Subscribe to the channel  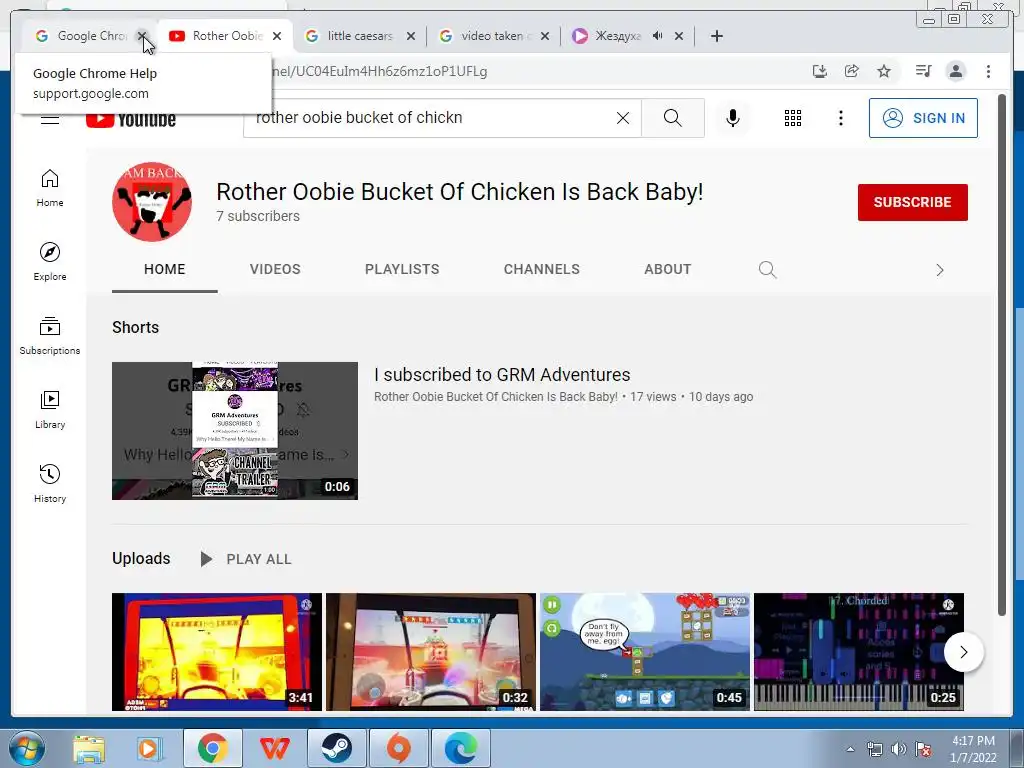(x=912, y=202)
